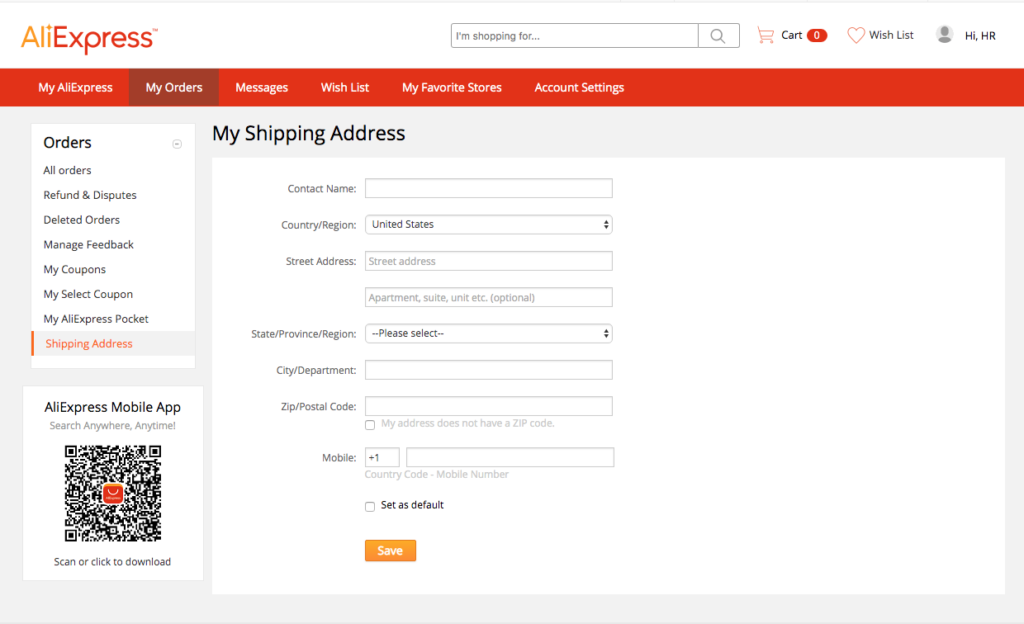
Task: Open the shopping cart icon
Action: click(765, 35)
